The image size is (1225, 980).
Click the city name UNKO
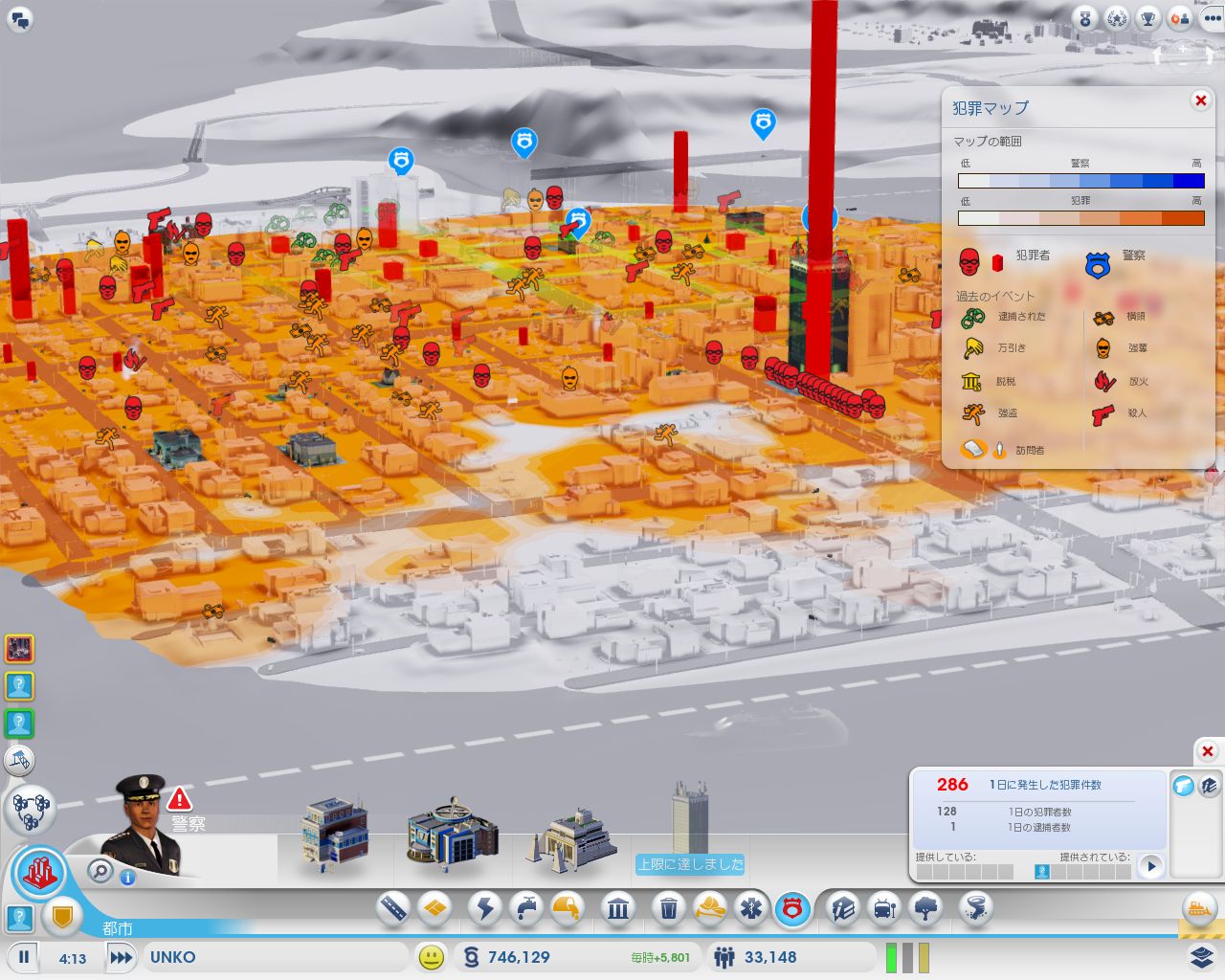coord(173,957)
